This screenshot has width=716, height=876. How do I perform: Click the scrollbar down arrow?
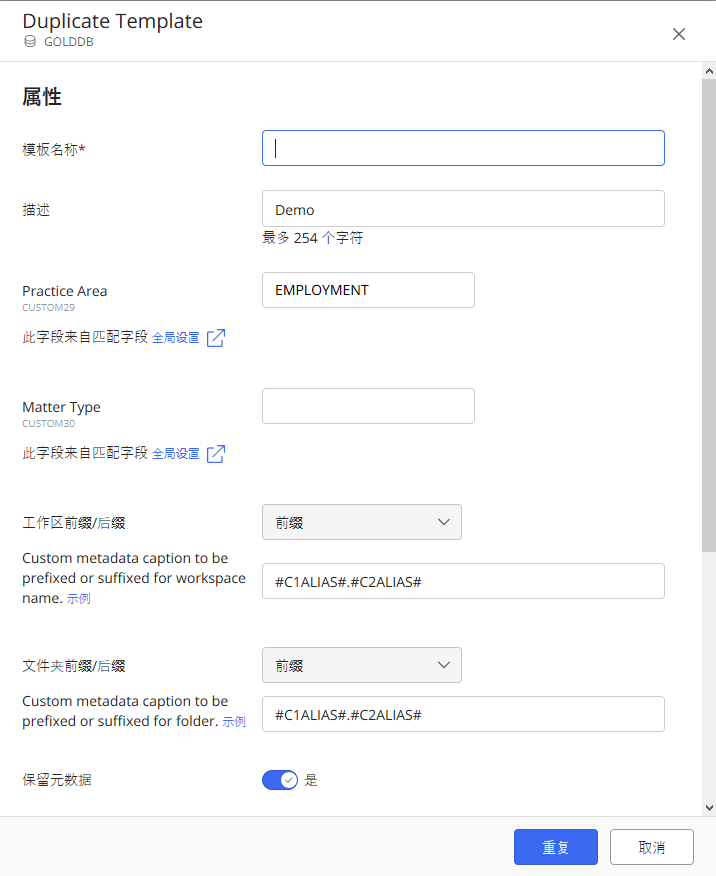coord(709,807)
